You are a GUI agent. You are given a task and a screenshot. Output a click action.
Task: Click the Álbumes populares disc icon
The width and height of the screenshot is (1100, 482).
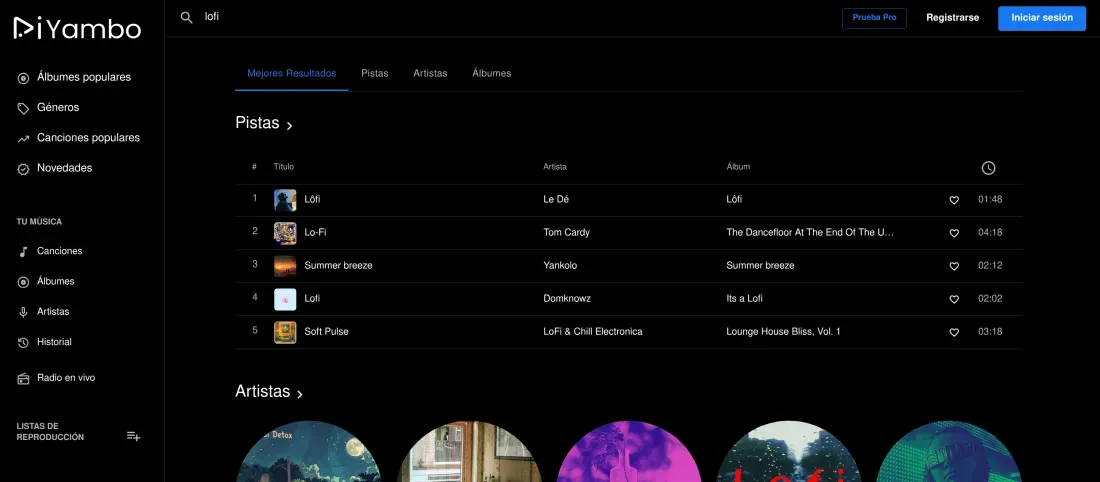23,78
